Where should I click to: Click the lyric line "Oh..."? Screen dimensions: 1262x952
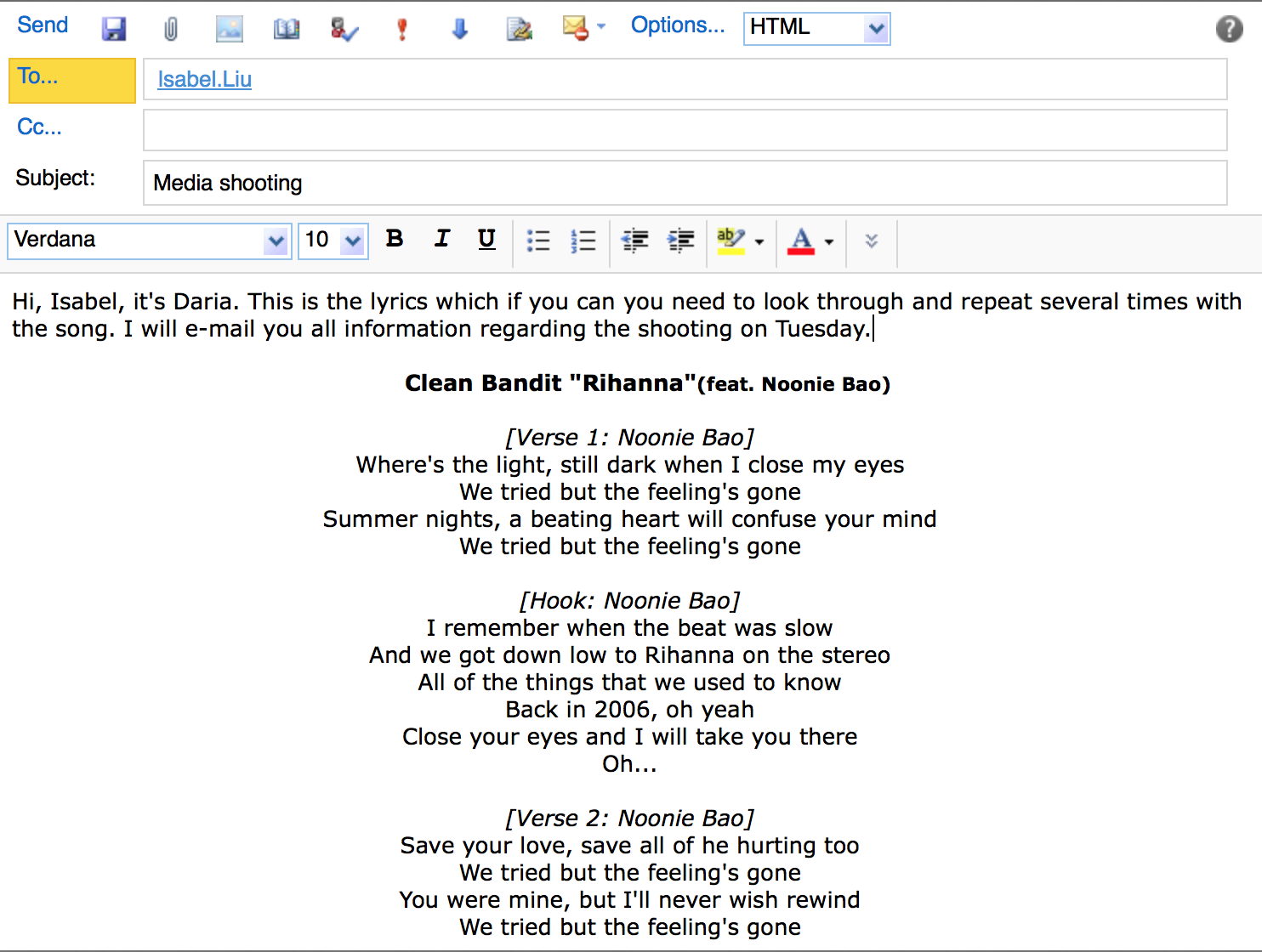coord(630,764)
